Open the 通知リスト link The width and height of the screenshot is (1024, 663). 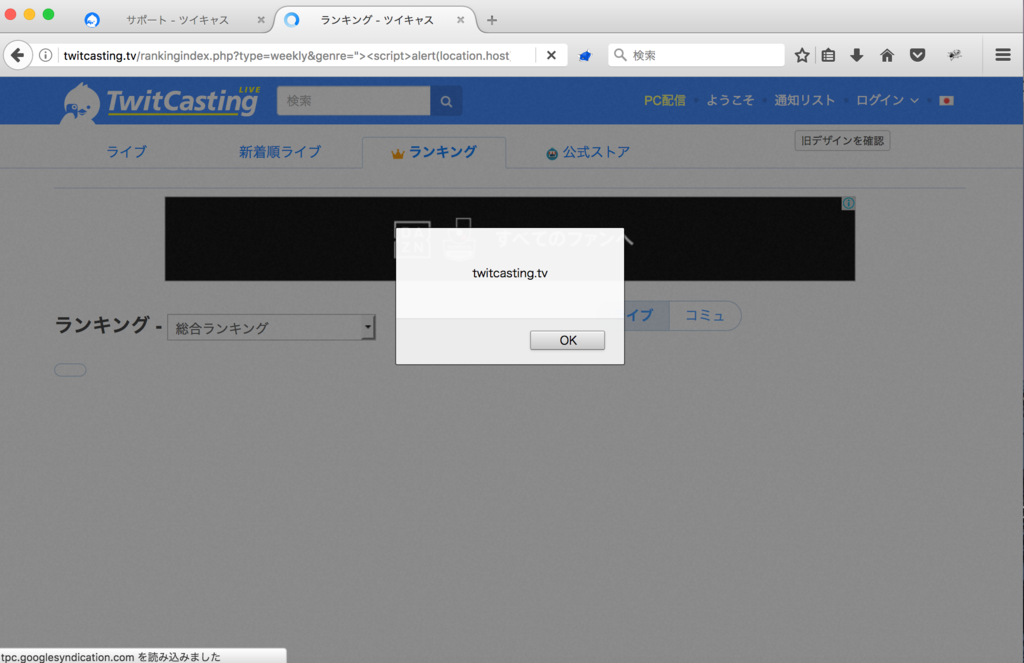(805, 101)
